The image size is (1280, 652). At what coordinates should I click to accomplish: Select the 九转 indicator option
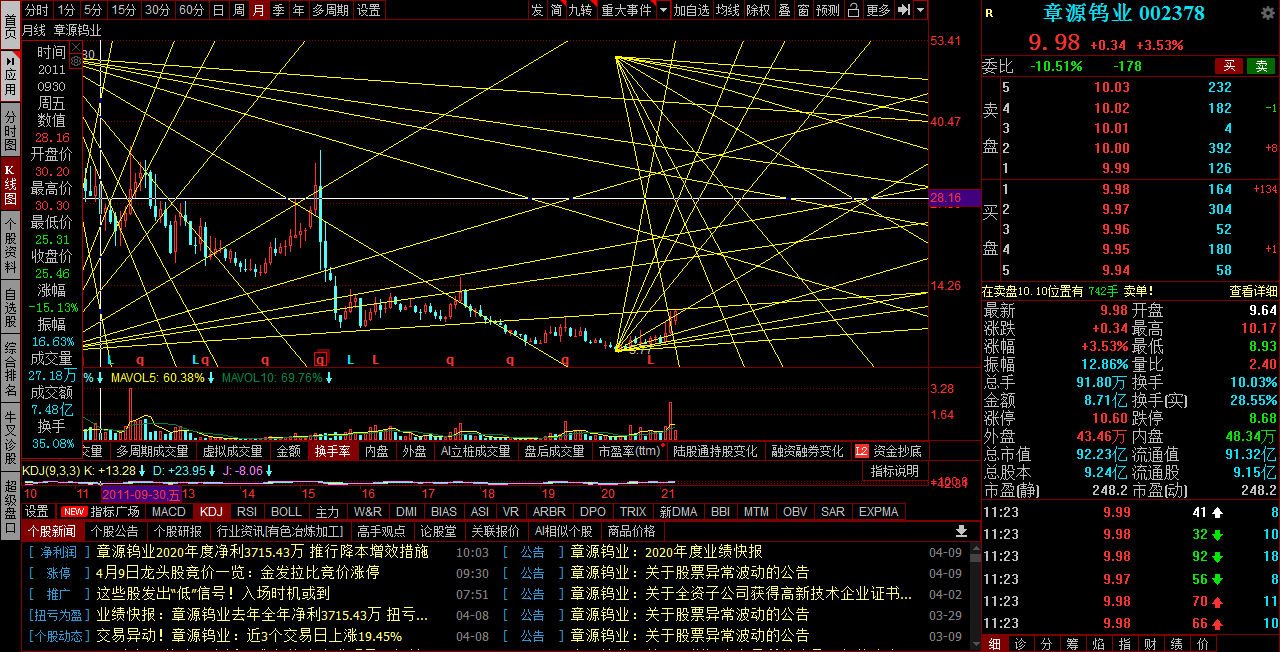[580, 10]
